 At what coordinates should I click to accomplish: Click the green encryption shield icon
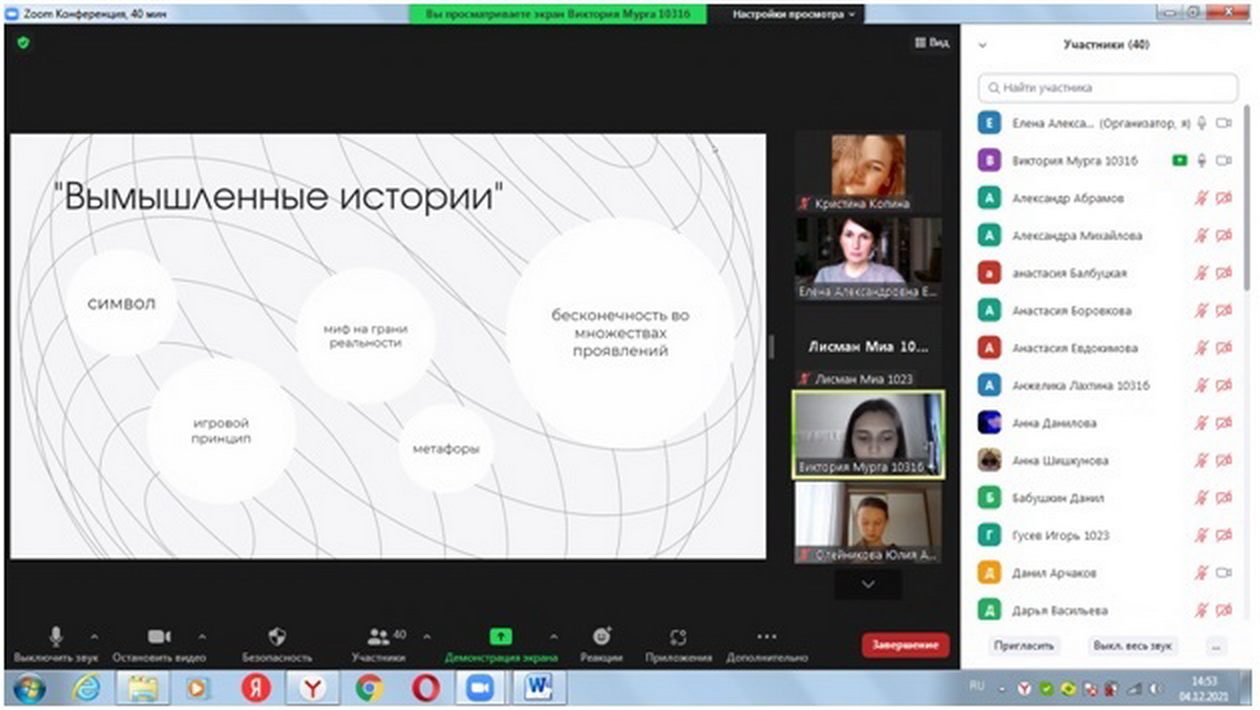23,43
